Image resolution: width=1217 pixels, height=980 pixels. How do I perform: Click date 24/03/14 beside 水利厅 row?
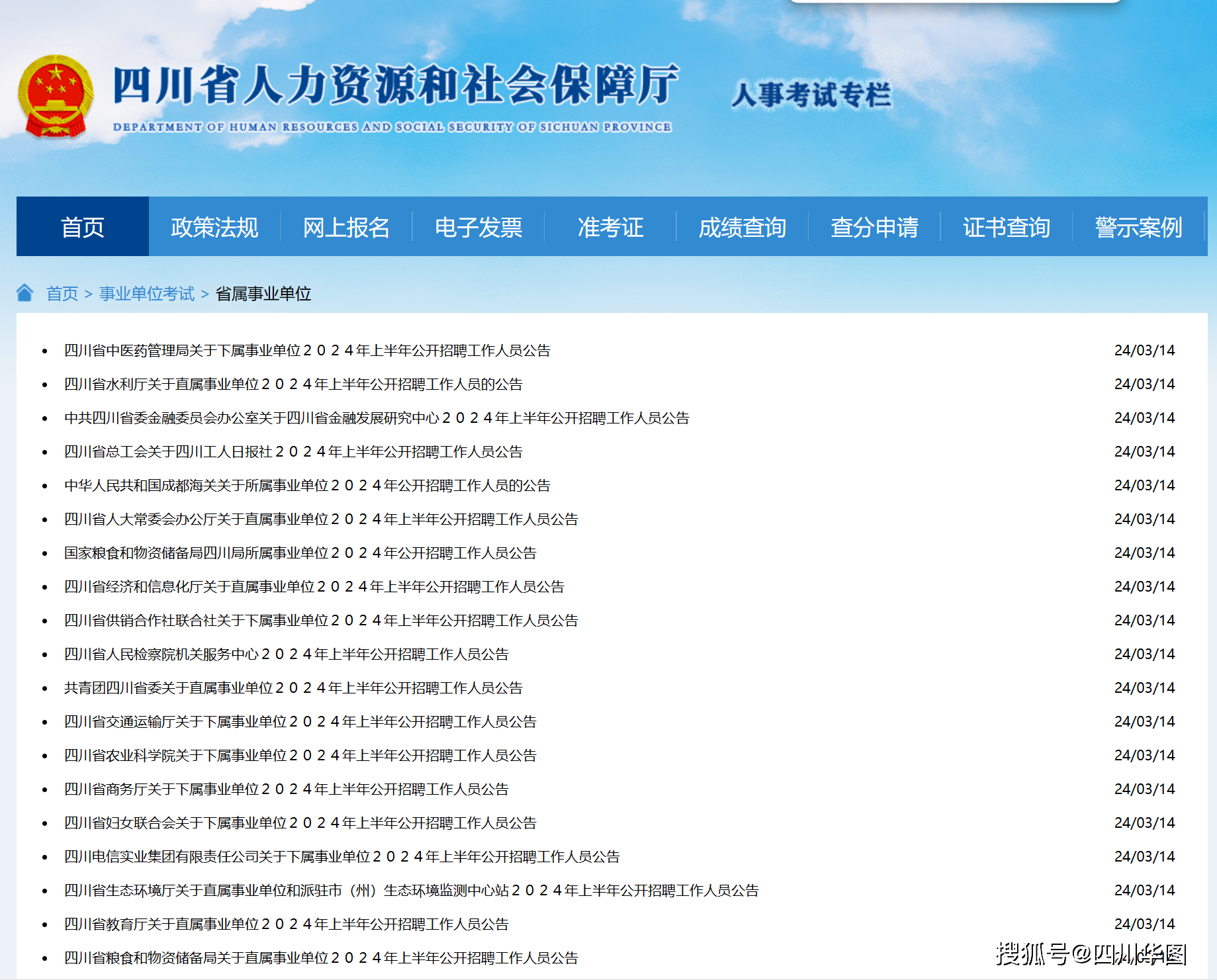click(1144, 384)
